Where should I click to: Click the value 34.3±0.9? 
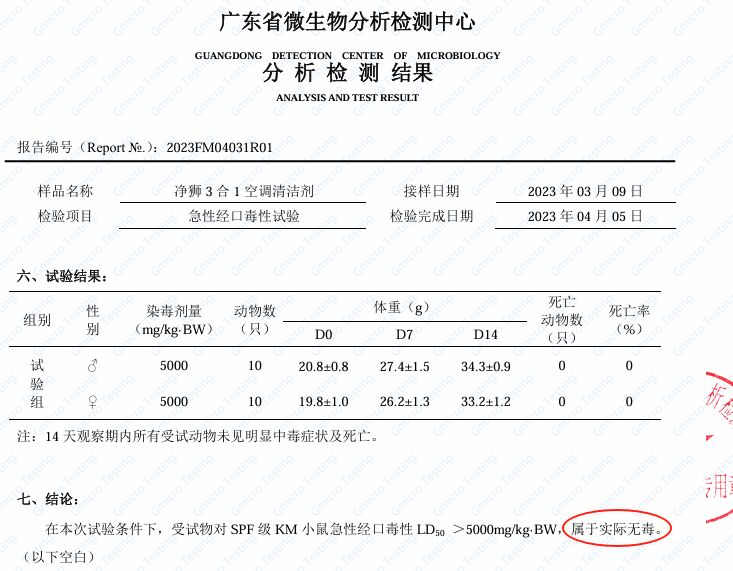(486, 367)
